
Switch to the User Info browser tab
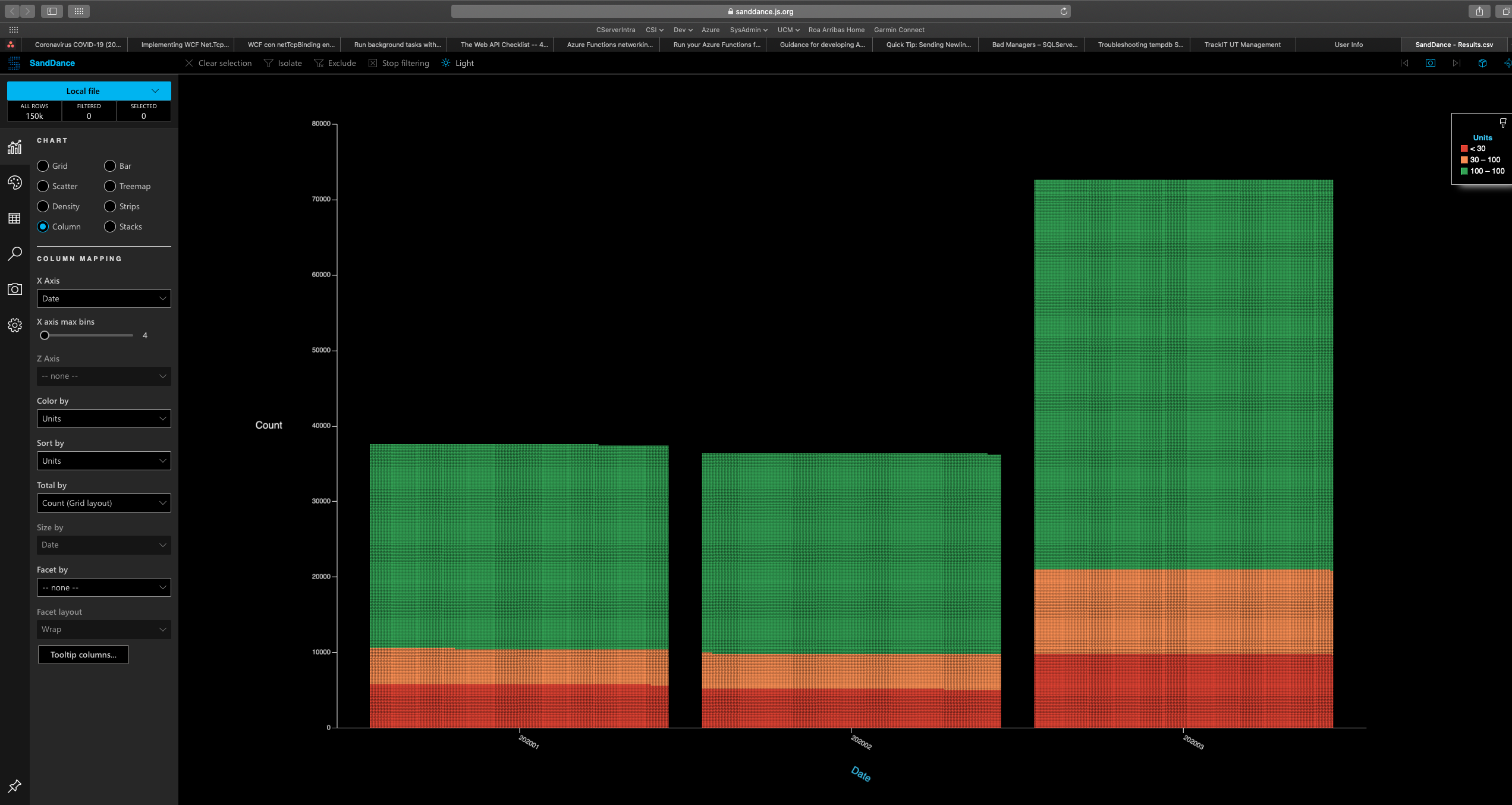[1348, 45]
